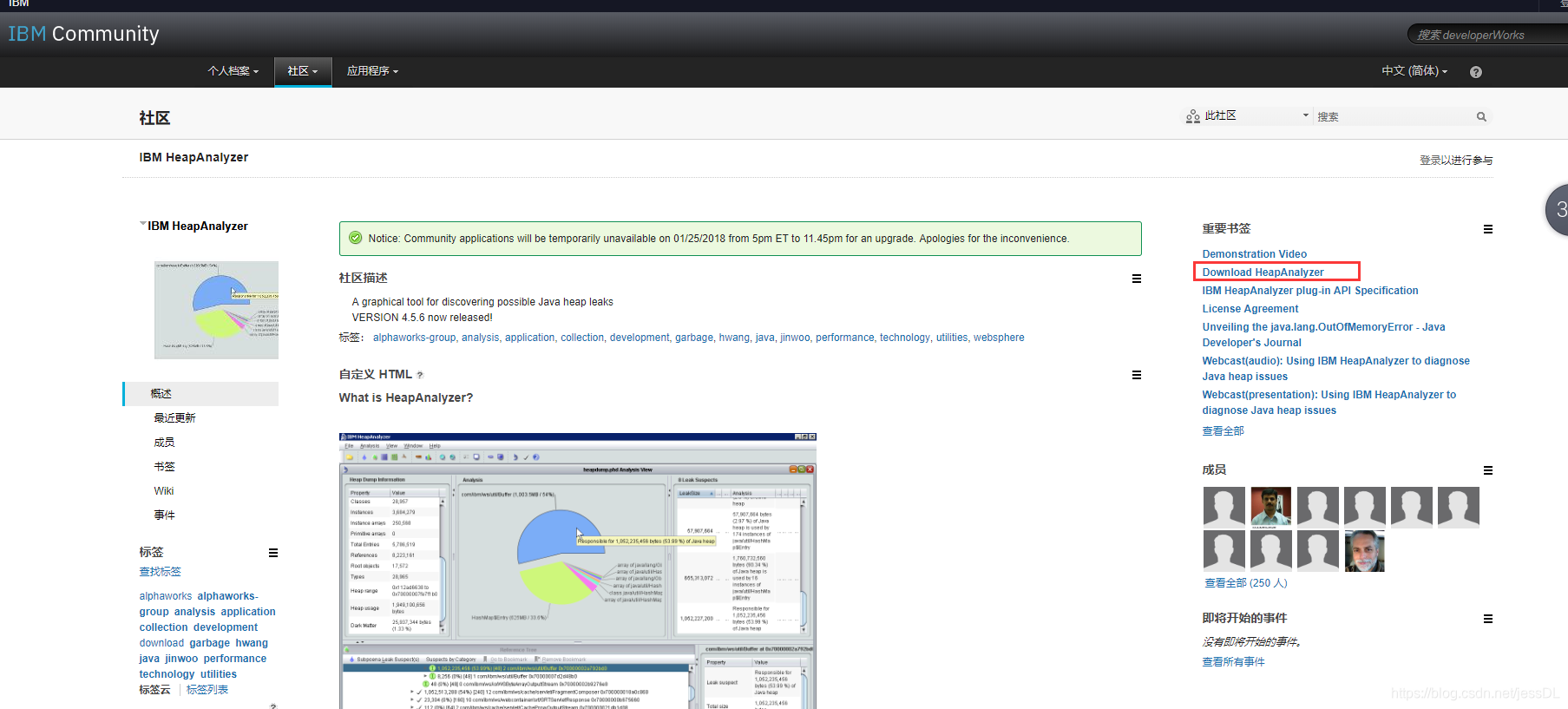The image size is (1568, 709).
Task: Open the 应用程序 dropdown menu
Action: pos(372,71)
